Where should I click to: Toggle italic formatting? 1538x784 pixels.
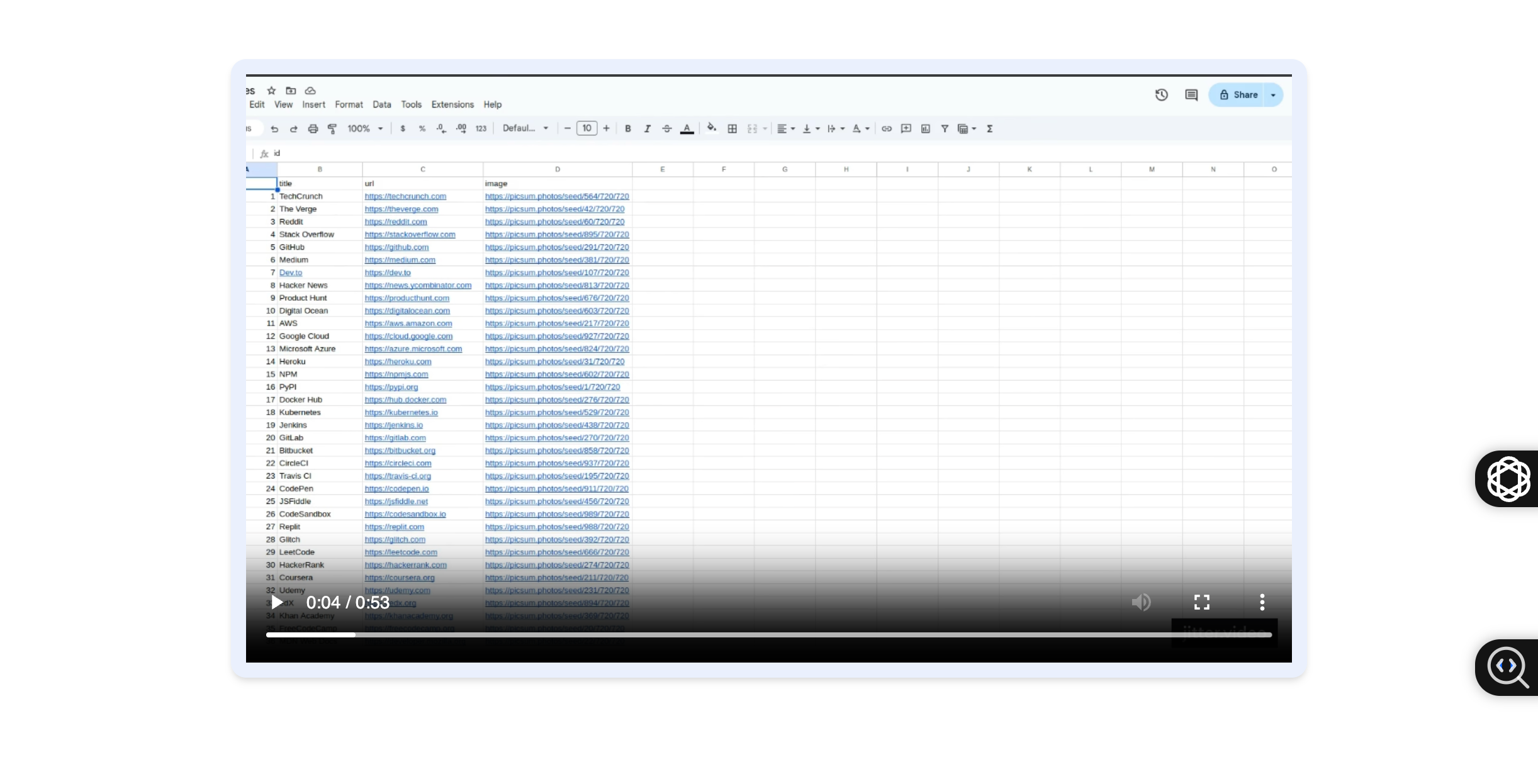pyautogui.click(x=647, y=128)
